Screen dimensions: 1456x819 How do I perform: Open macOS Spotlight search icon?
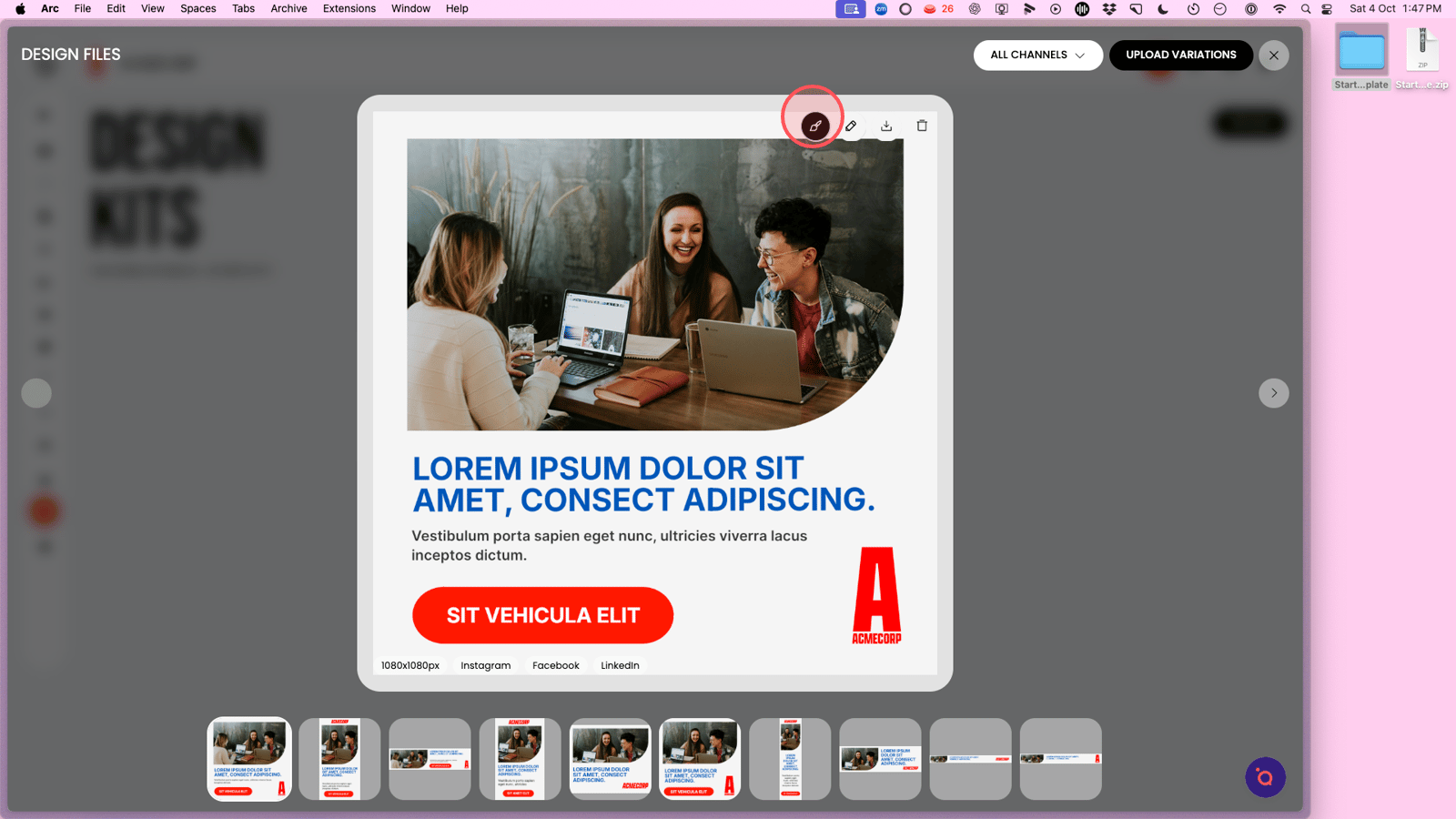click(1306, 9)
